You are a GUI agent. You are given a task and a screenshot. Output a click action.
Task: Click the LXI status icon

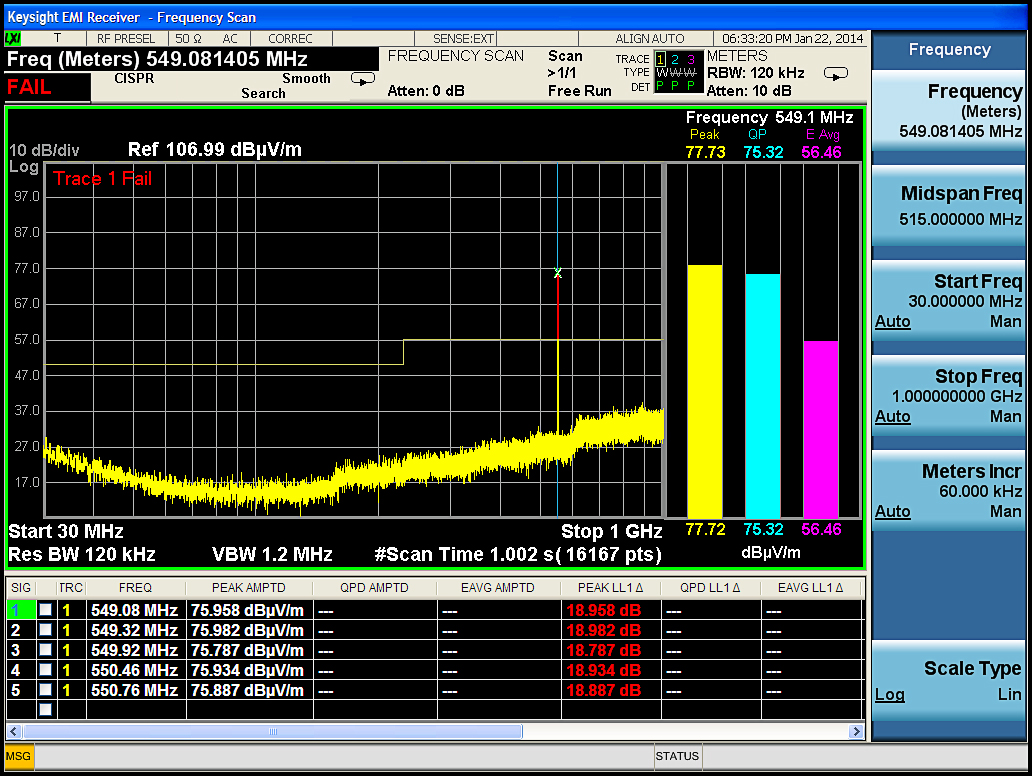pos(14,38)
